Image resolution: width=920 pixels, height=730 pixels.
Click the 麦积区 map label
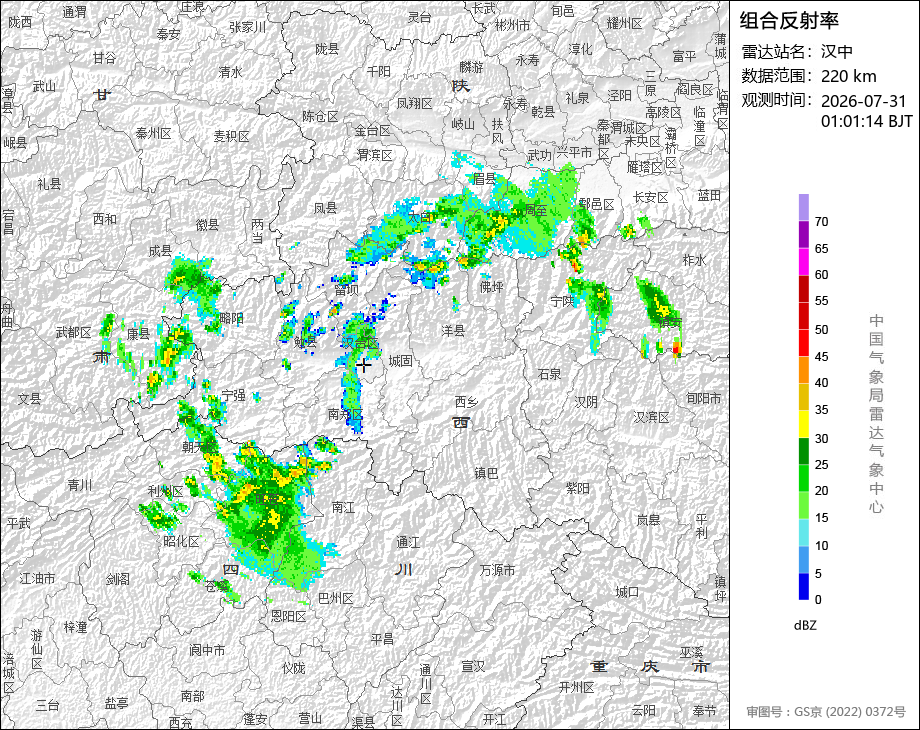(231, 136)
